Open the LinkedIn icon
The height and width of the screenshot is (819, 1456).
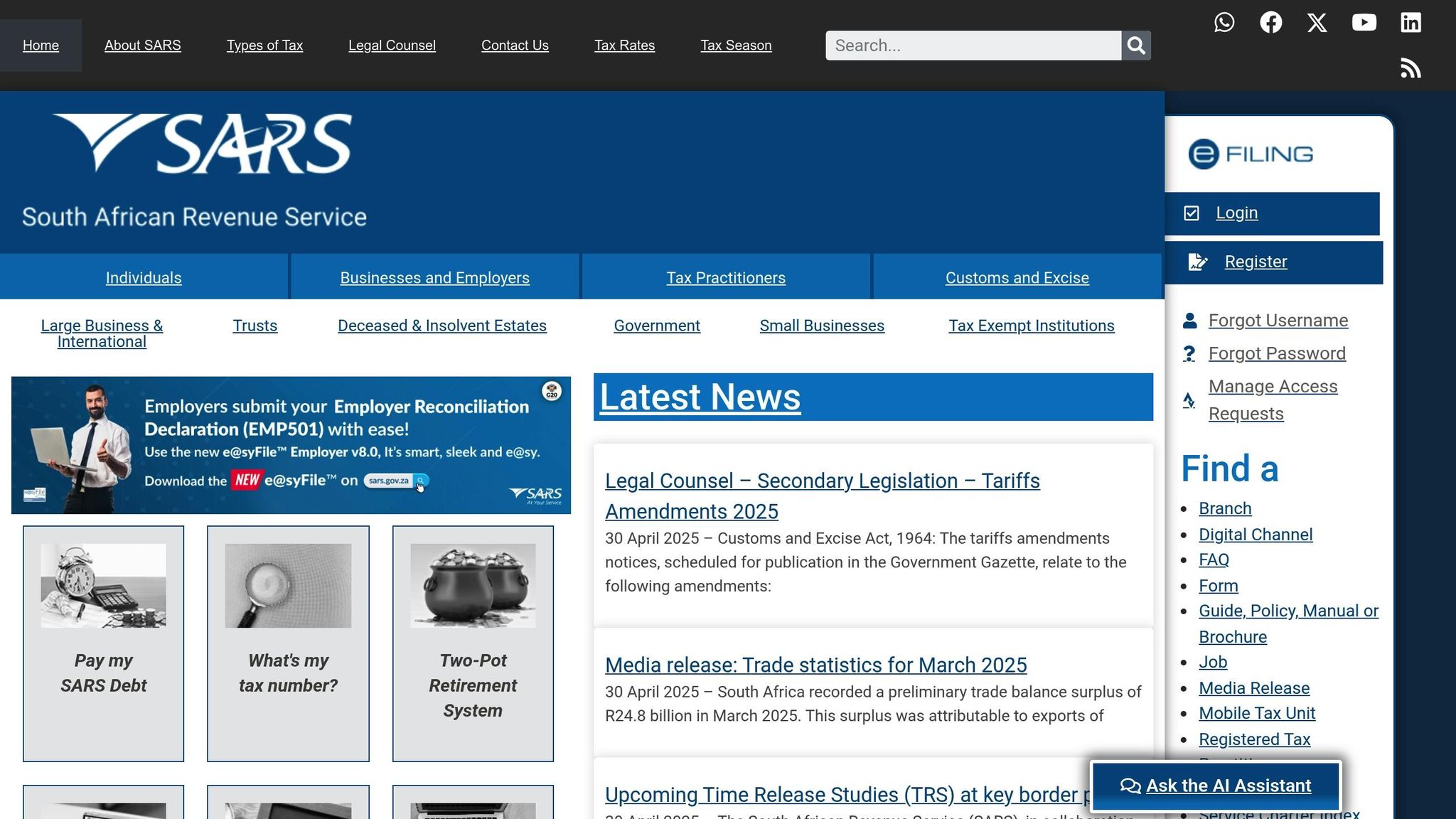click(1411, 23)
